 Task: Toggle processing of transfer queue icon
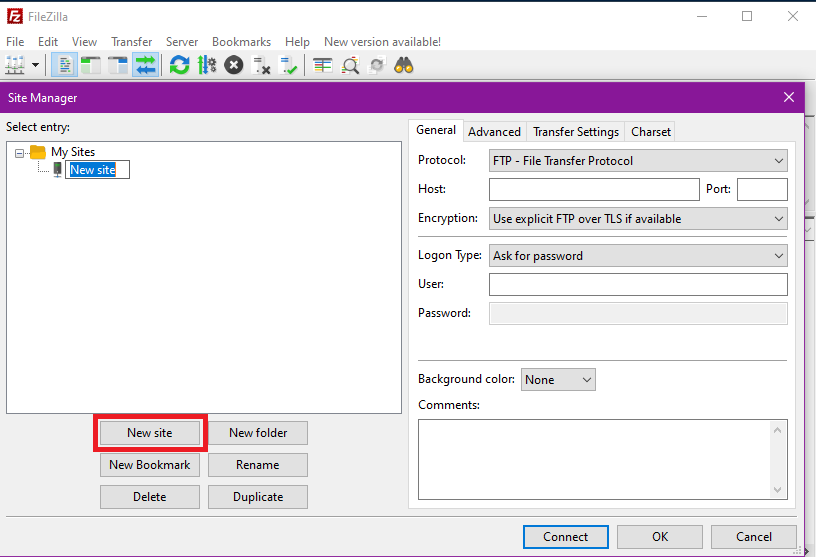207,66
